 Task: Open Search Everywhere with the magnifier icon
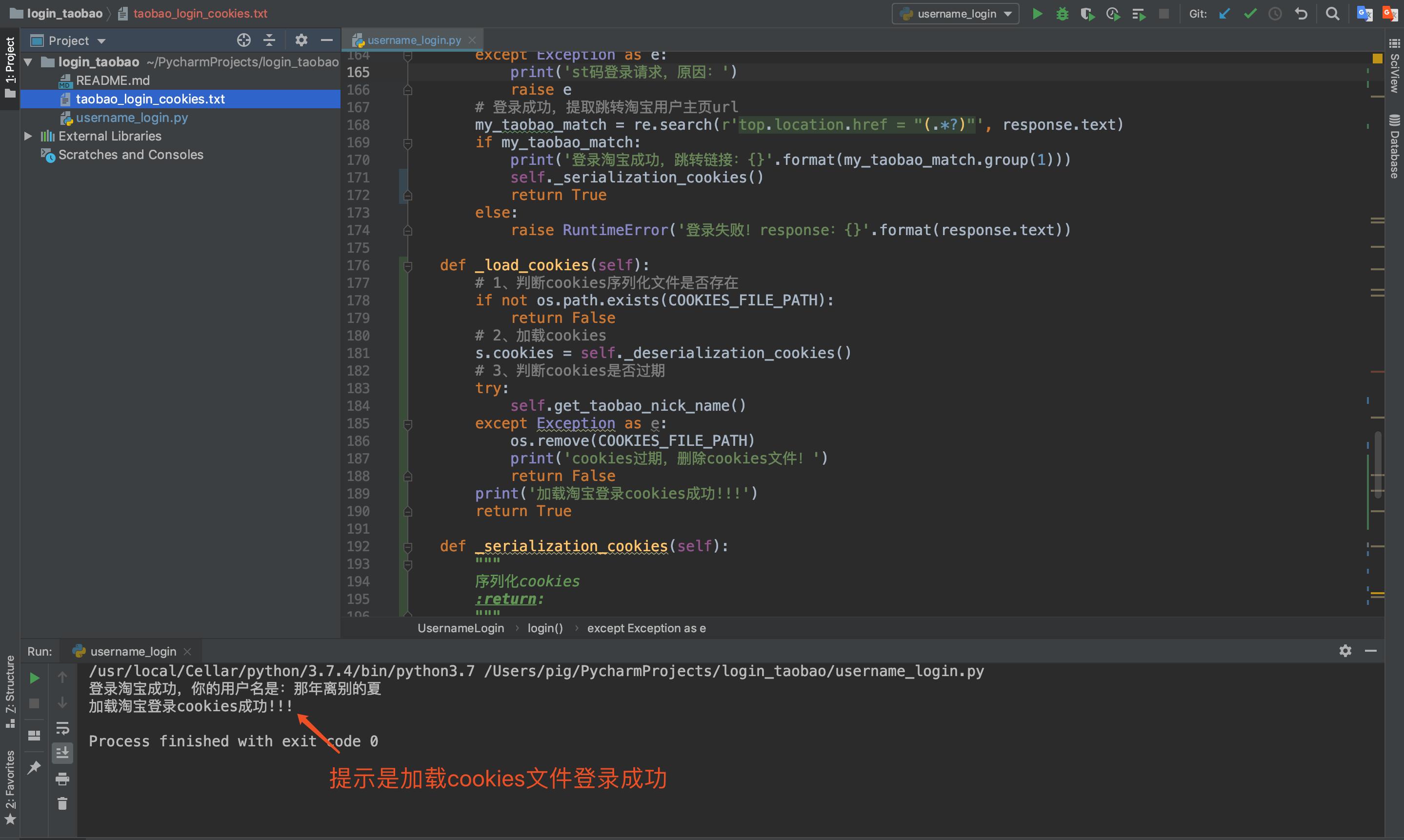[1333, 14]
